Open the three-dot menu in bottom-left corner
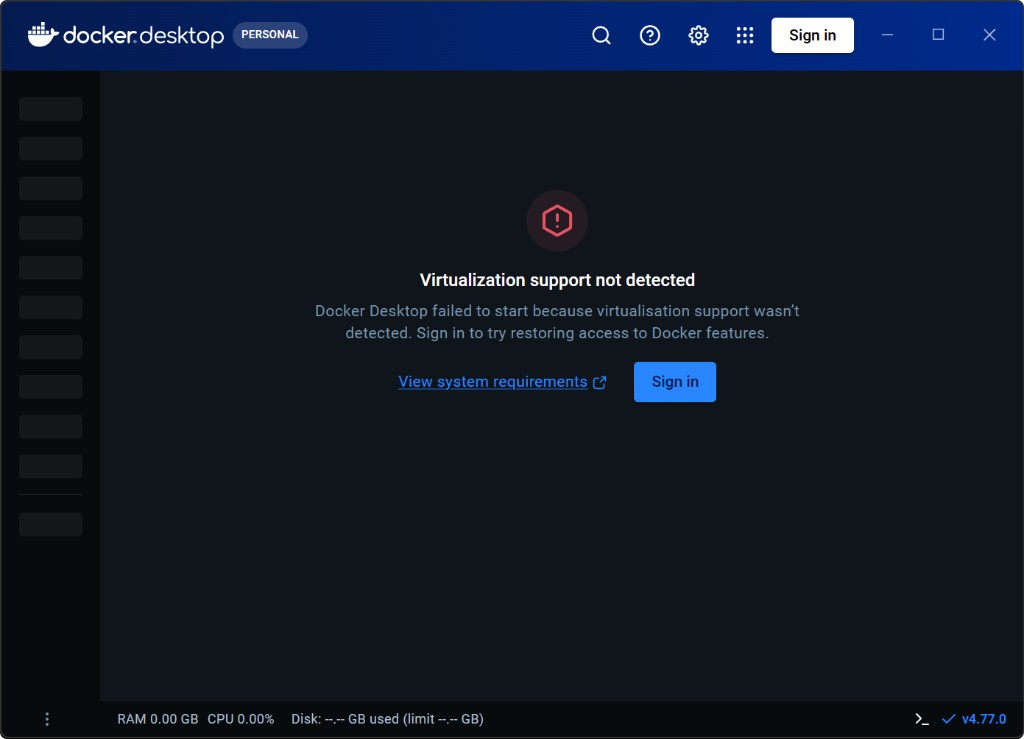Viewport: 1024px width, 739px height. [x=47, y=719]
